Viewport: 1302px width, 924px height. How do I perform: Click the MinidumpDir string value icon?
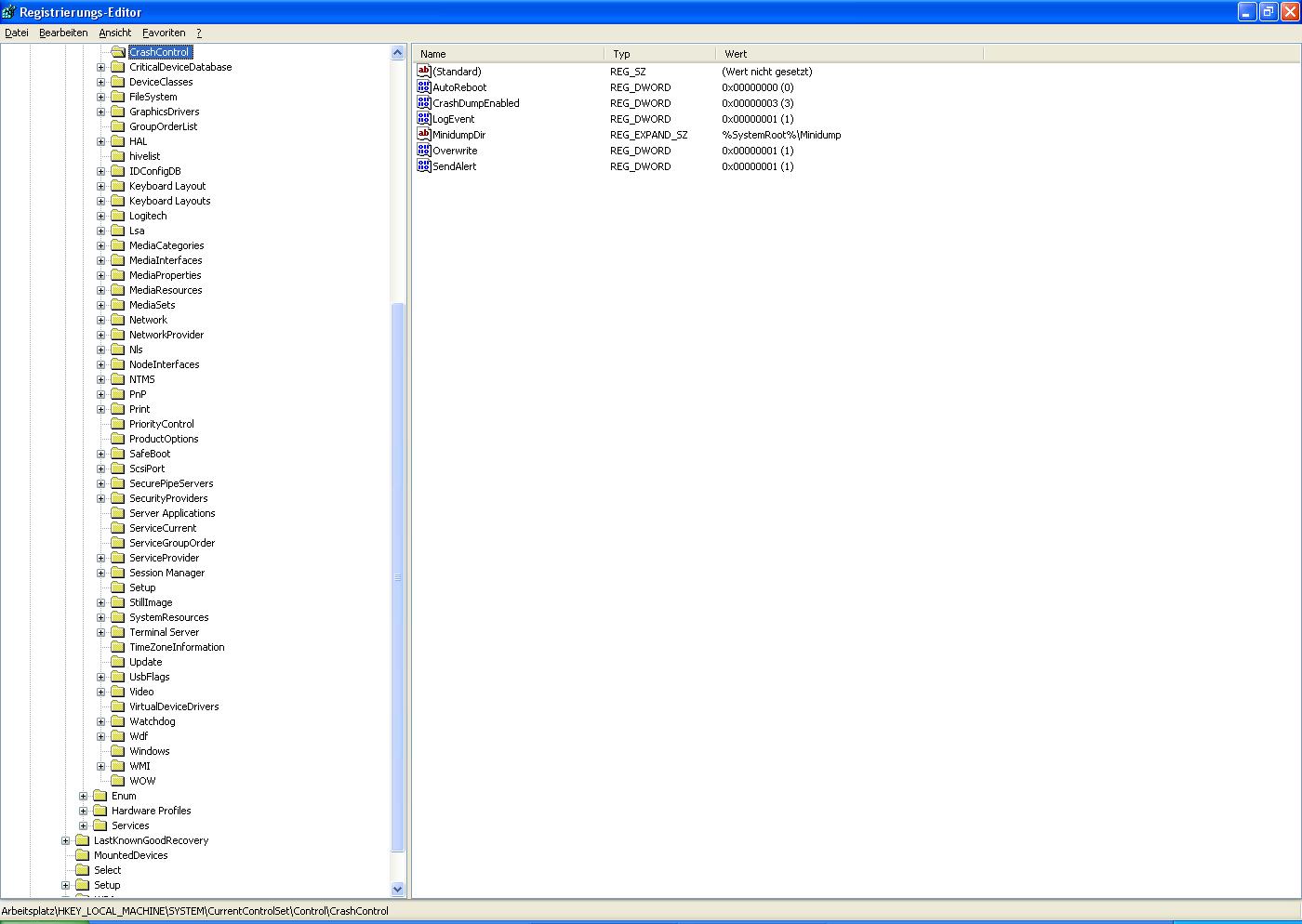424,135
